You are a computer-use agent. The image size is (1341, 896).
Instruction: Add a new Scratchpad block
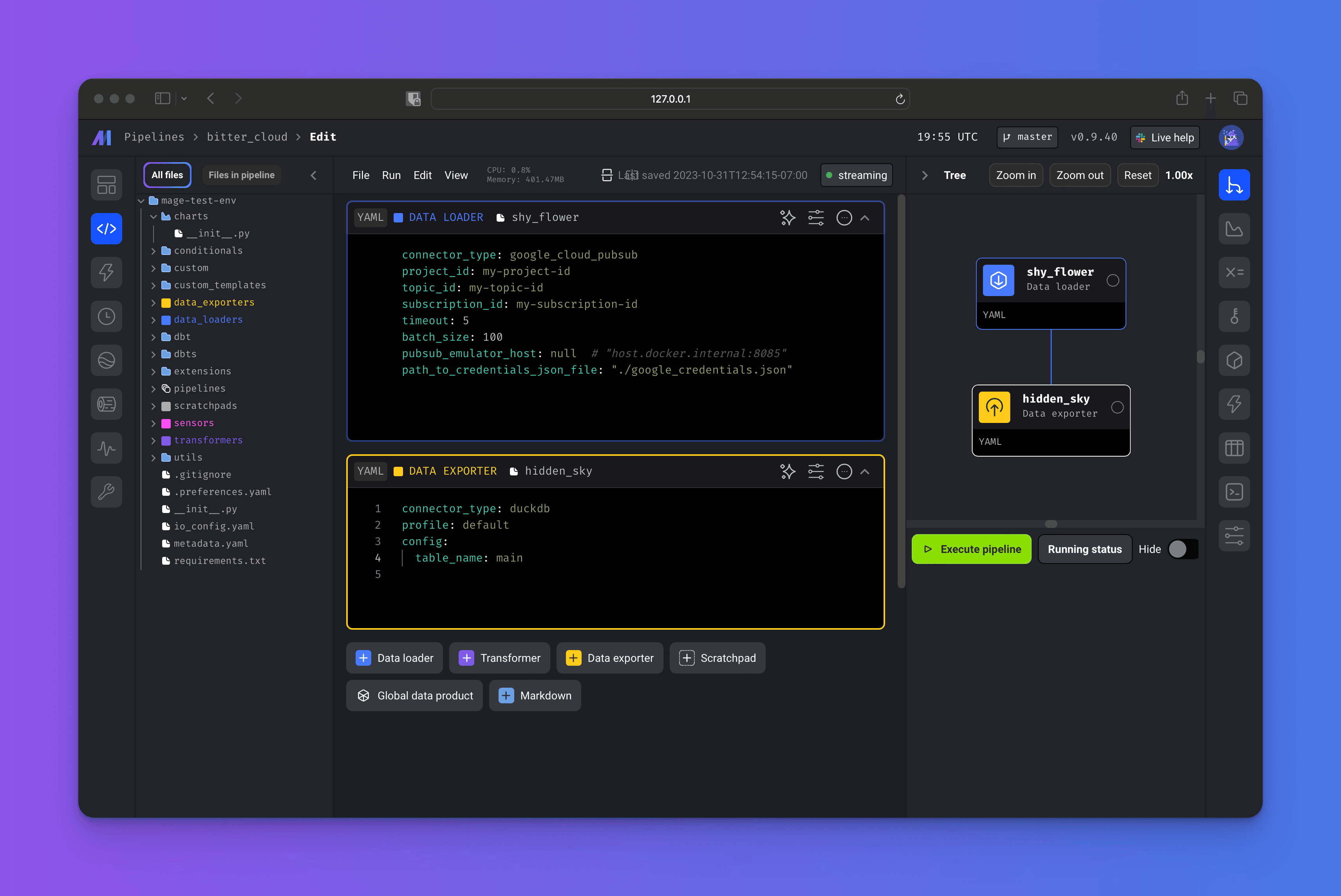click(717, 658)
